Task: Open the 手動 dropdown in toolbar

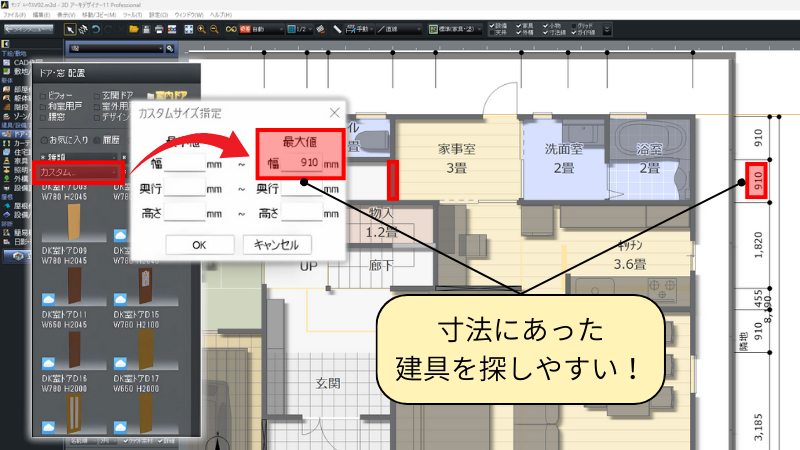Action: [x=360, y=30]
